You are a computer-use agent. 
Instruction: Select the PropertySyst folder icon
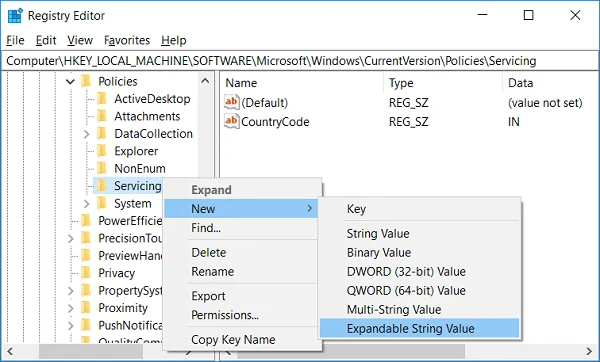click(x=86, y=290)
